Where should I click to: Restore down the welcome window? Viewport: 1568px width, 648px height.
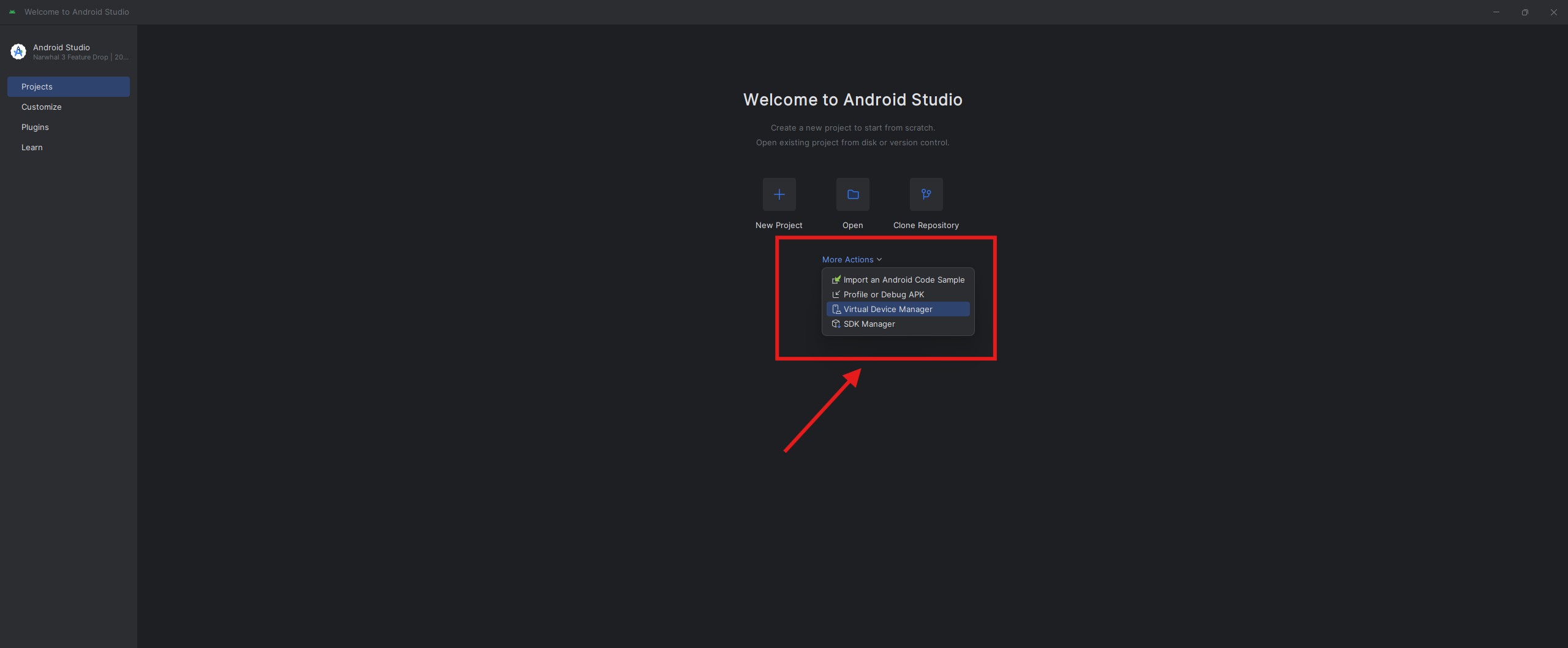(1525, 12)
